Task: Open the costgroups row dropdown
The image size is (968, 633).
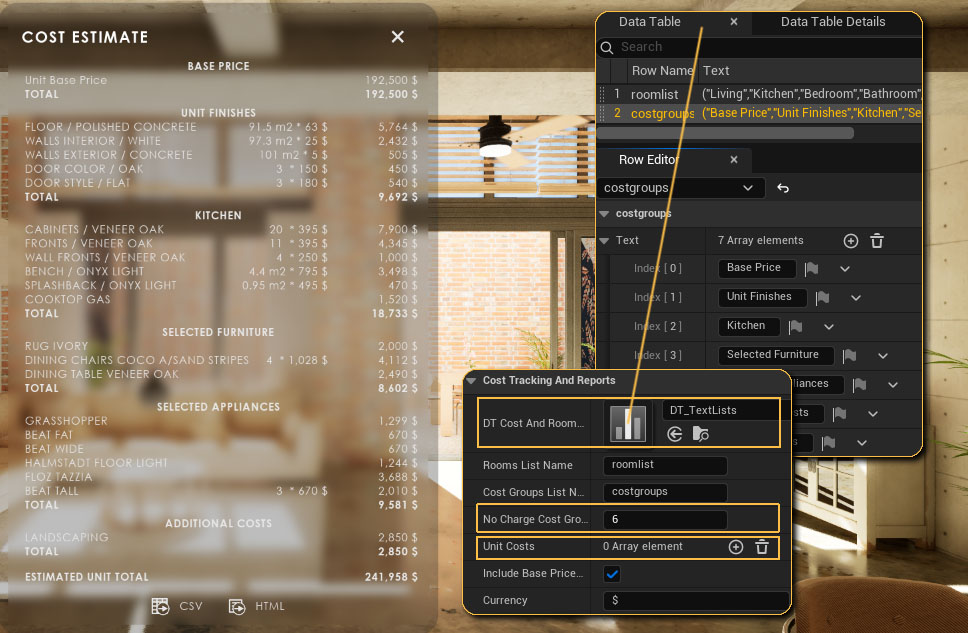Action: [x=747, y=188]
